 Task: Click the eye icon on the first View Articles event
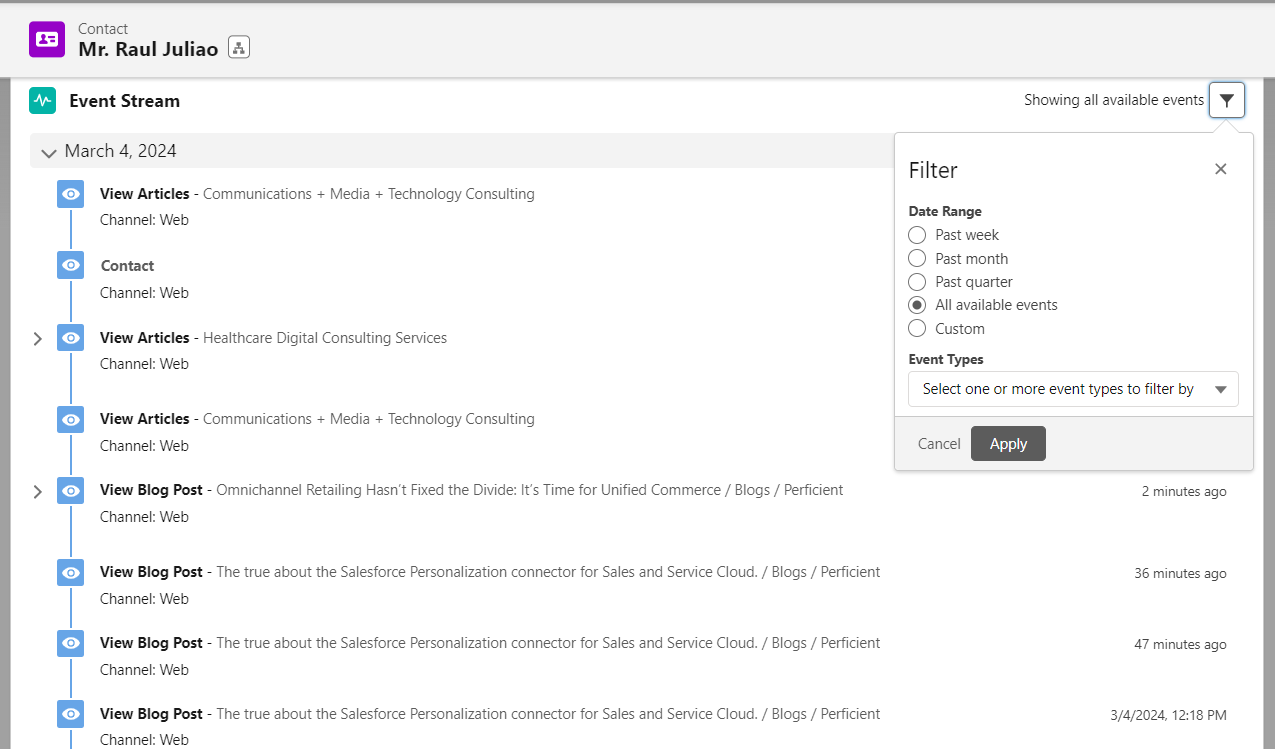coord(69,193)
